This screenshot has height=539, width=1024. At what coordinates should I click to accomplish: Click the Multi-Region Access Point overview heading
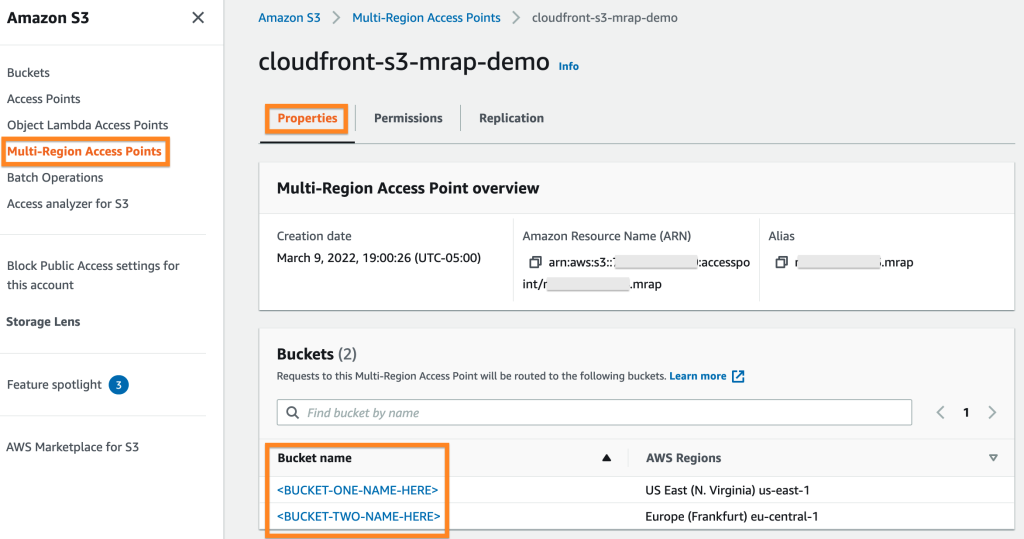(408, 188)
